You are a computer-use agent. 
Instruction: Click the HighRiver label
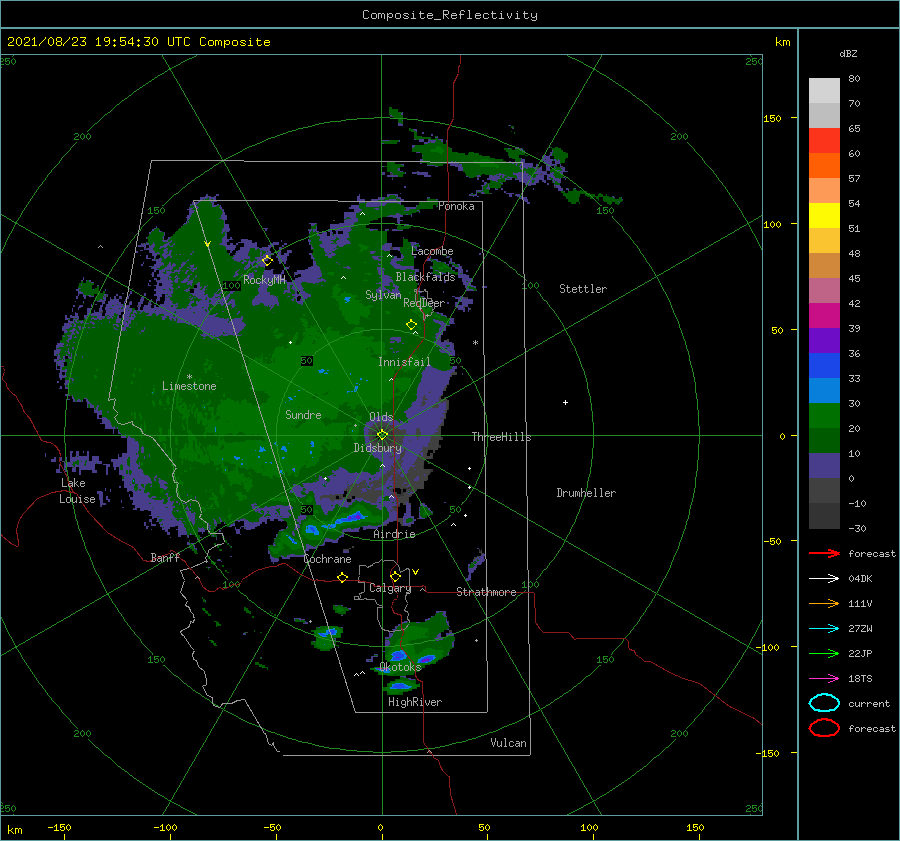(415, 702)
